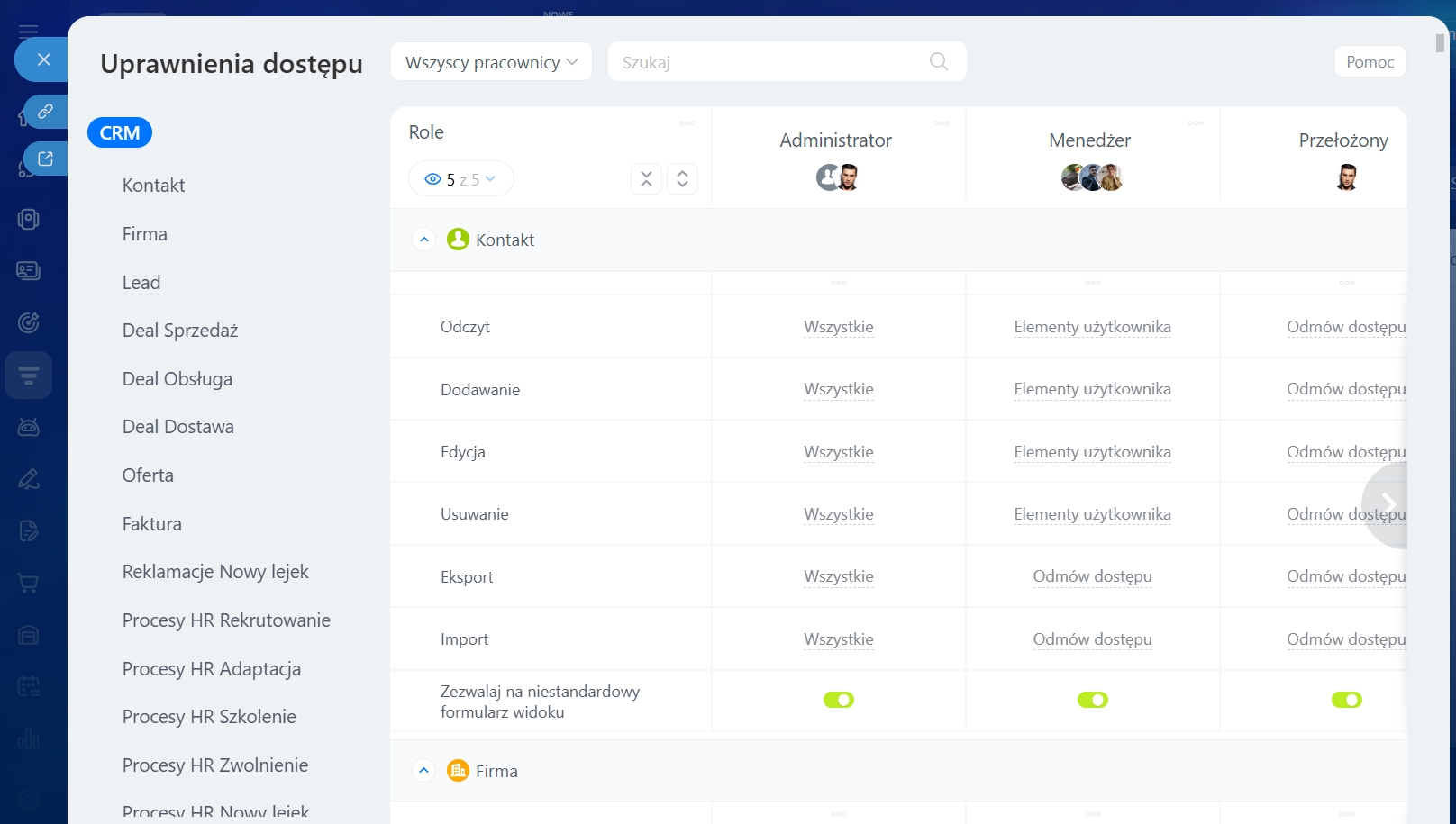The width and height of the screenshot is (1456, 824).
Task: Click the green Kontakt section icon
Action: click(x=458, y=240)
